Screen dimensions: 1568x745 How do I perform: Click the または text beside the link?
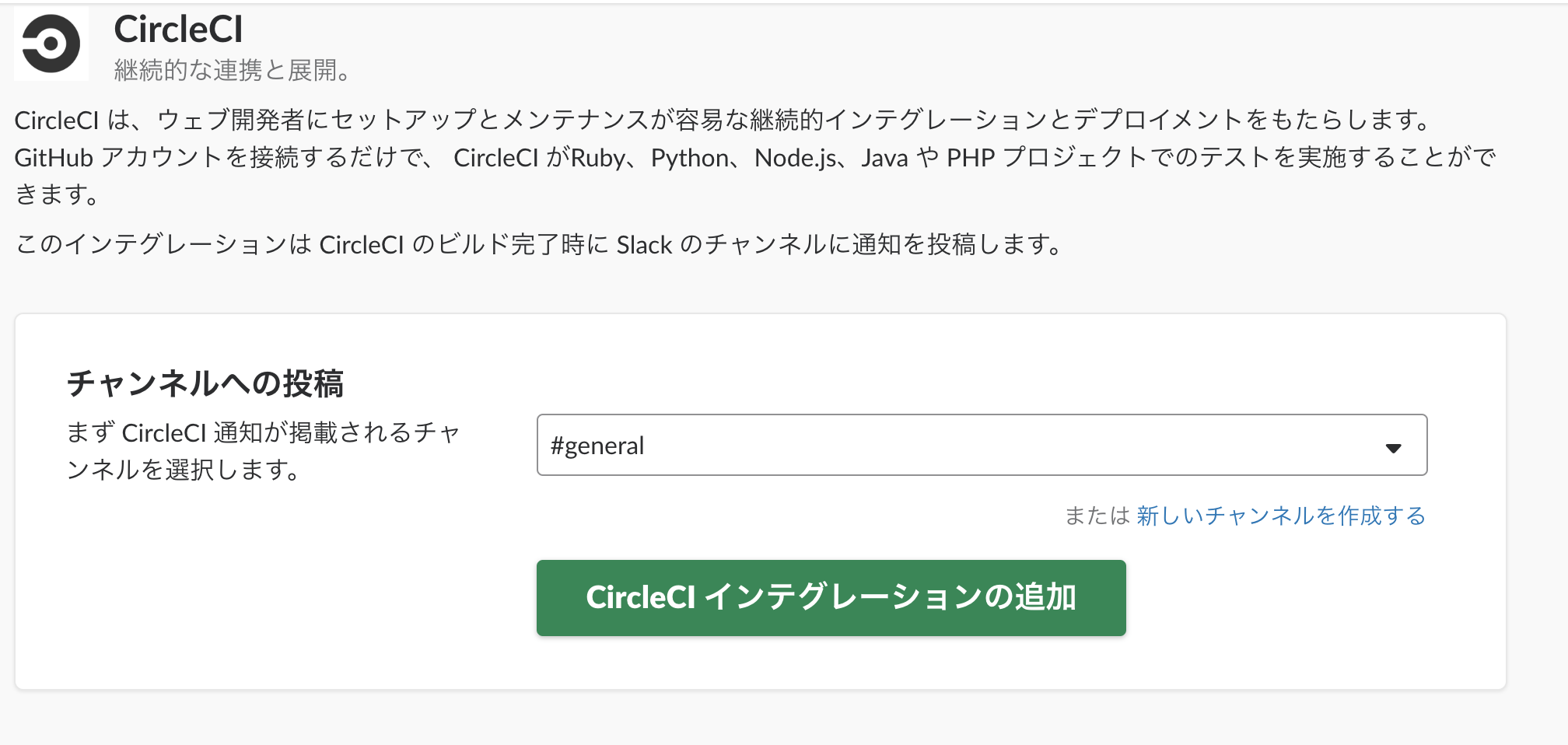1096,516
